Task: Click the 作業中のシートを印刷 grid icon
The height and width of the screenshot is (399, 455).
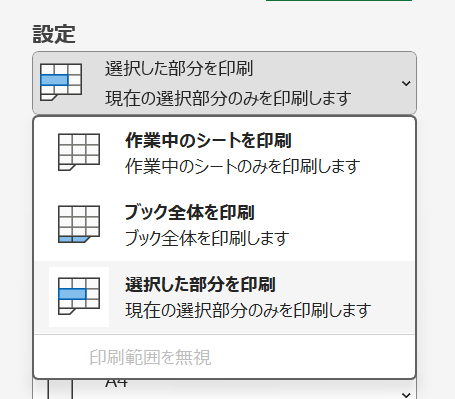Action: coord(79,152)
